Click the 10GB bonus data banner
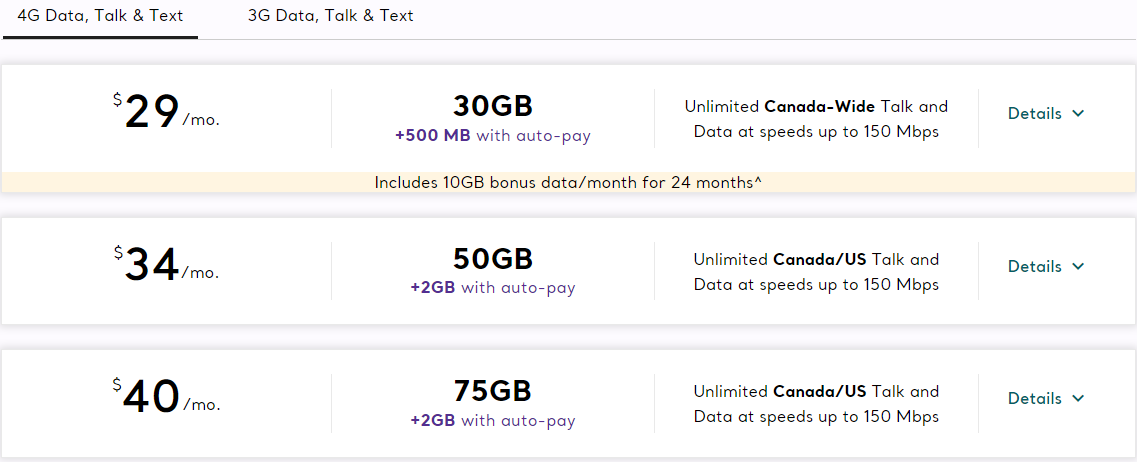The image size is (1137, 462). coord(568,183)
